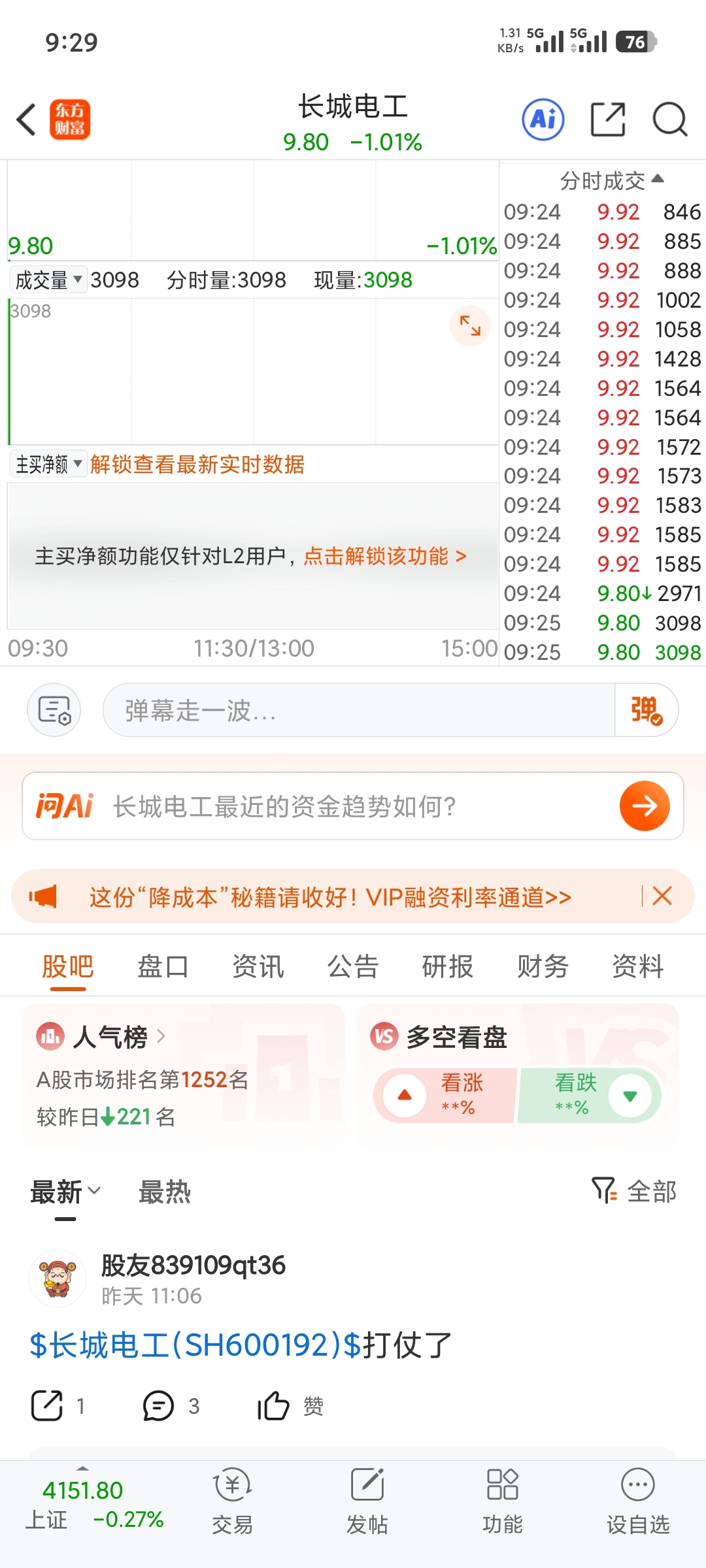Tap the 弹幕走一波 input field
Screen dimensions: 706x1568
(358, 710)
